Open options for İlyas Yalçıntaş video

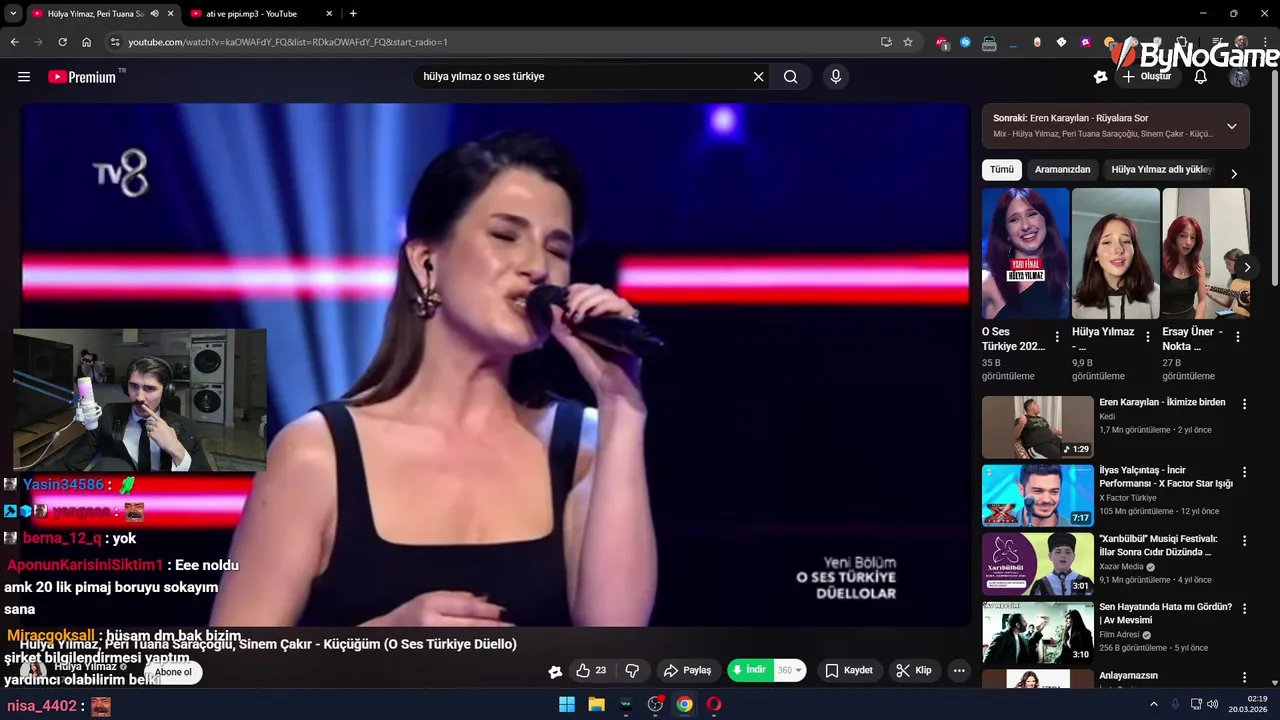pos(1245,472)
